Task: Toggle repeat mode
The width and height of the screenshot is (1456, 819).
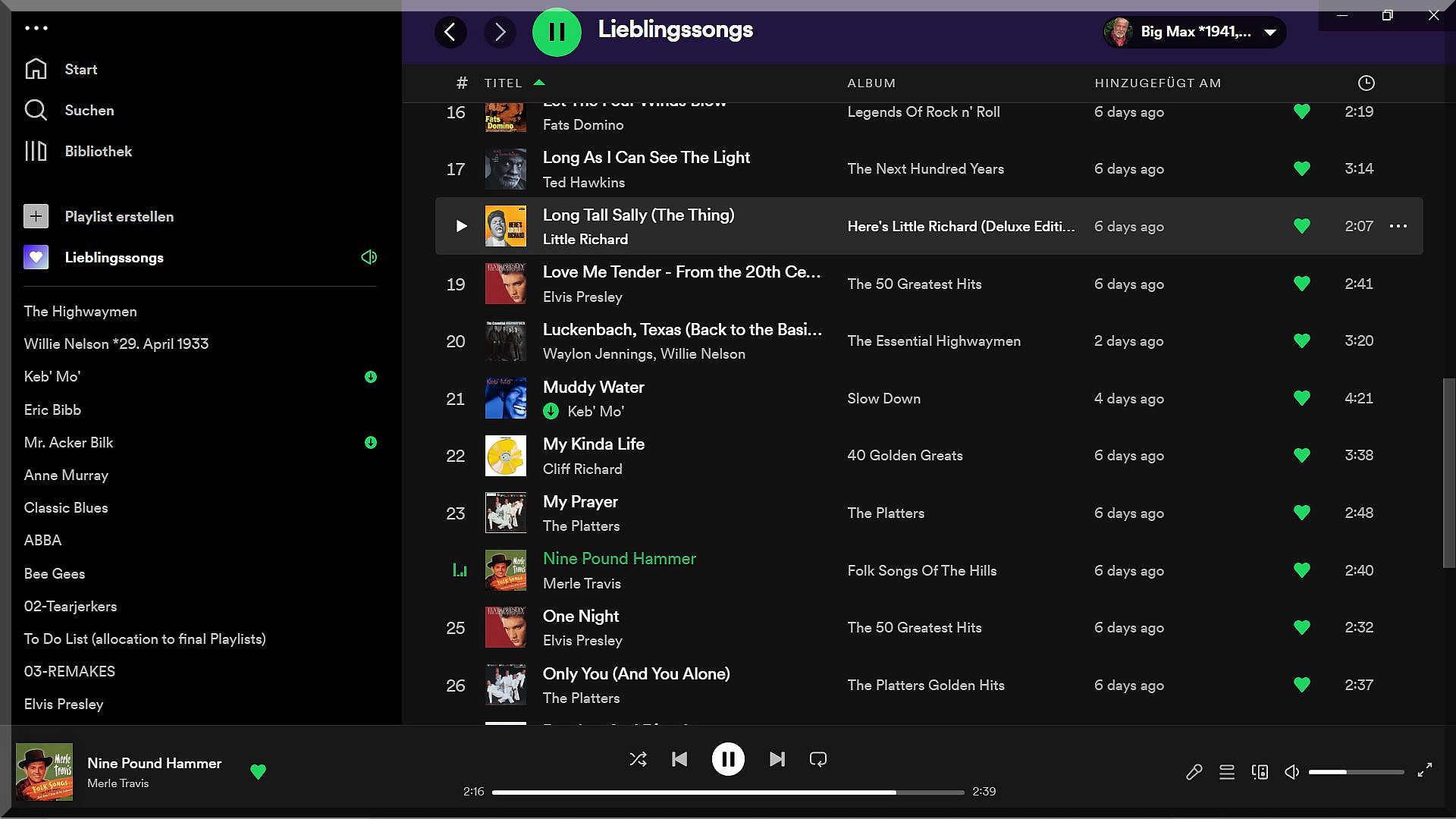Action: (x=817, y=759)
